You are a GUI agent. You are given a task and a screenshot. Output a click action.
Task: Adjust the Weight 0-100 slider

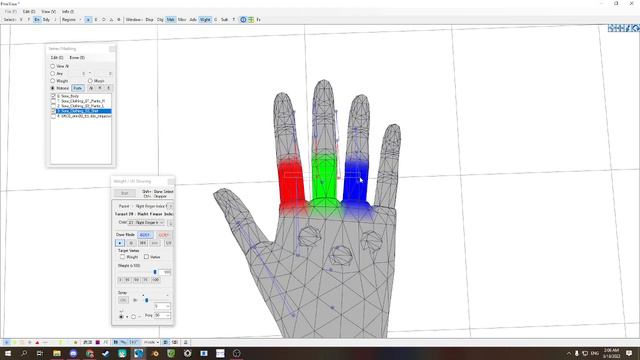155,272
